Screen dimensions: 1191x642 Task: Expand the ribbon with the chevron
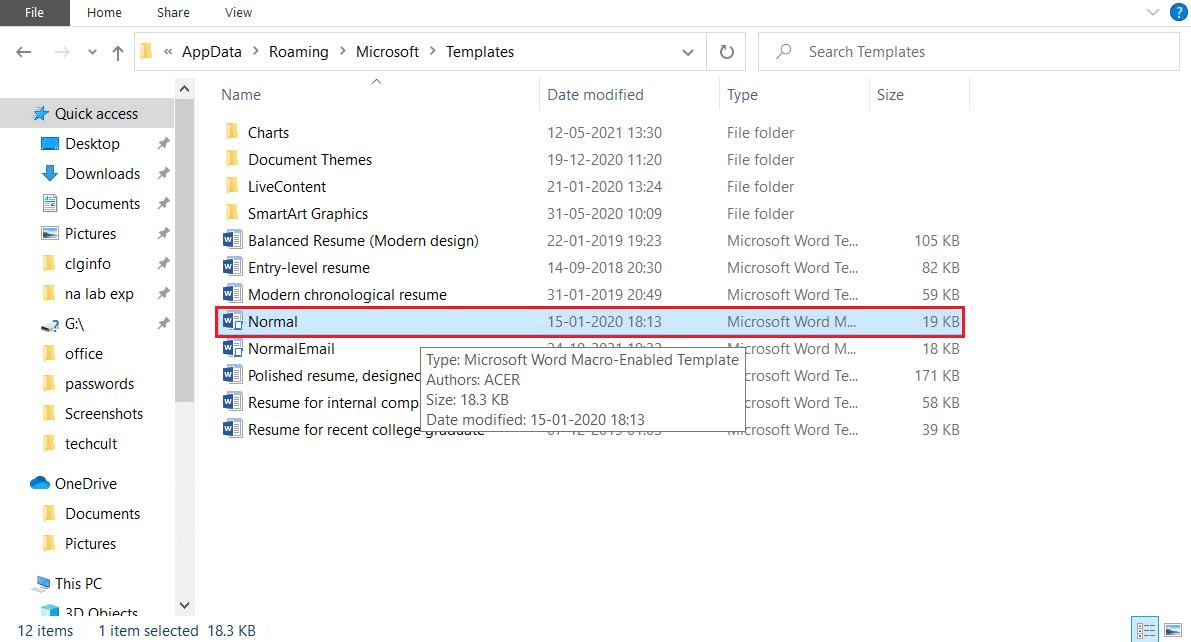1152,12
